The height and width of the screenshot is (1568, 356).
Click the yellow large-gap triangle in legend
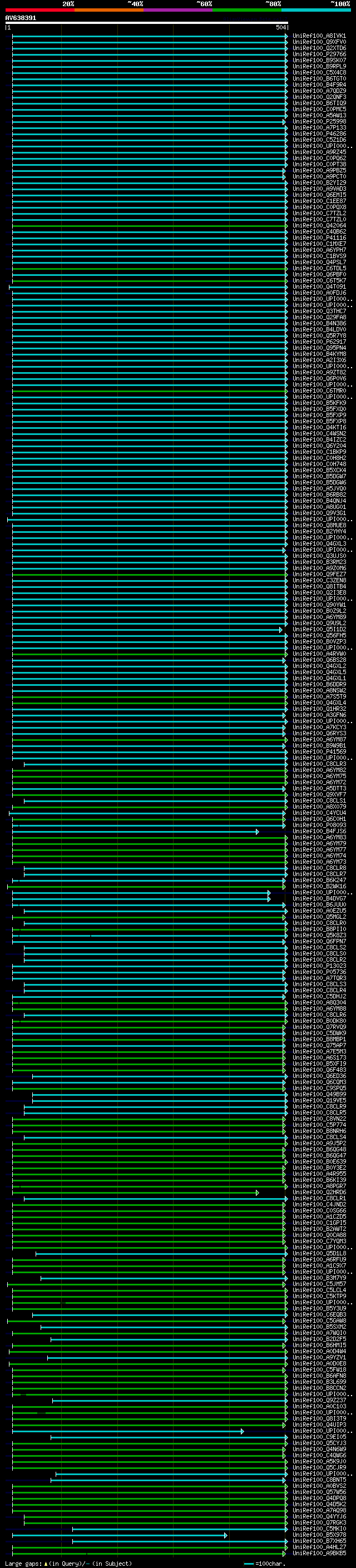tap(46, 1563)
